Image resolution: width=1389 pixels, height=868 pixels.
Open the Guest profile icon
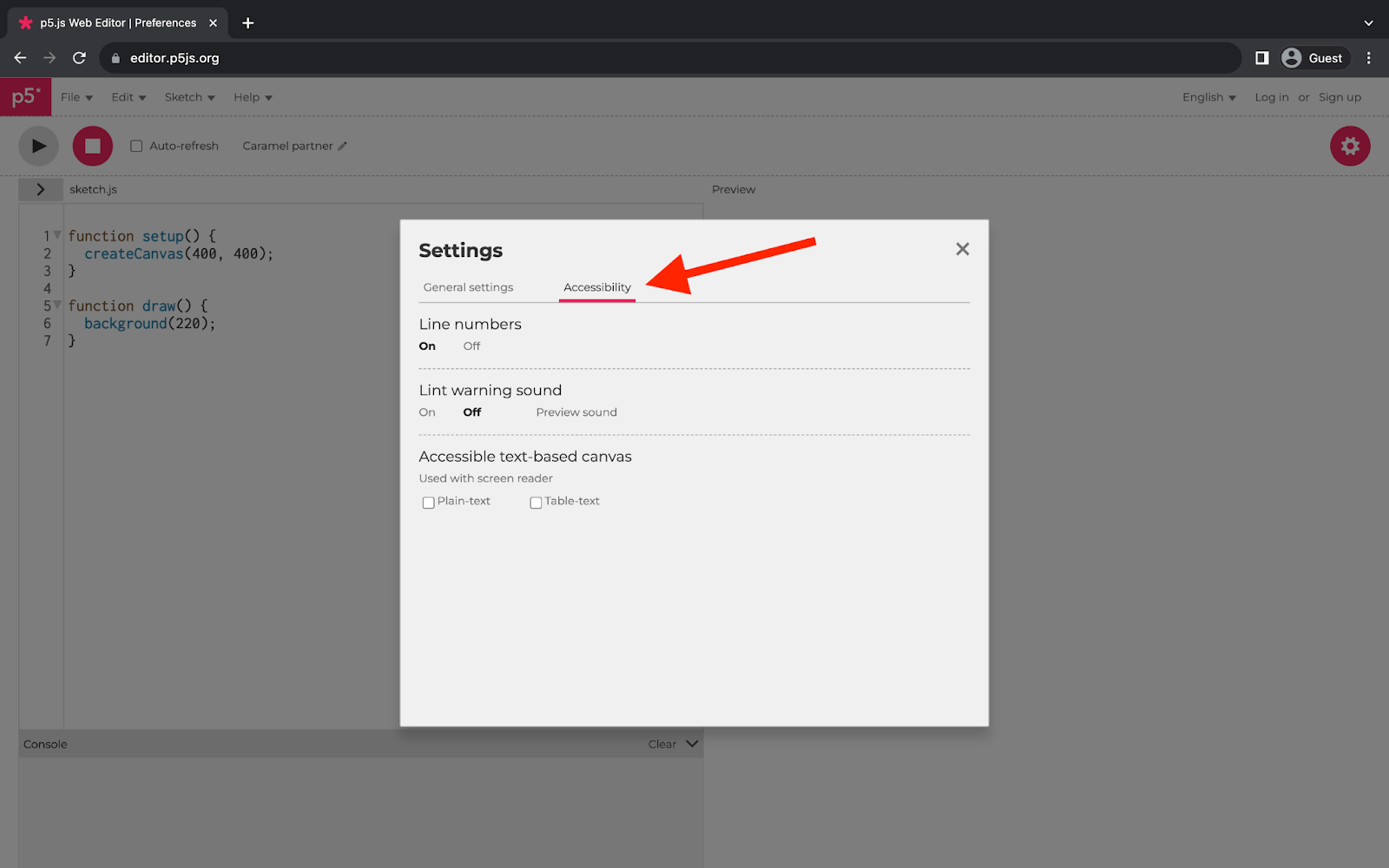(1293, 57)
